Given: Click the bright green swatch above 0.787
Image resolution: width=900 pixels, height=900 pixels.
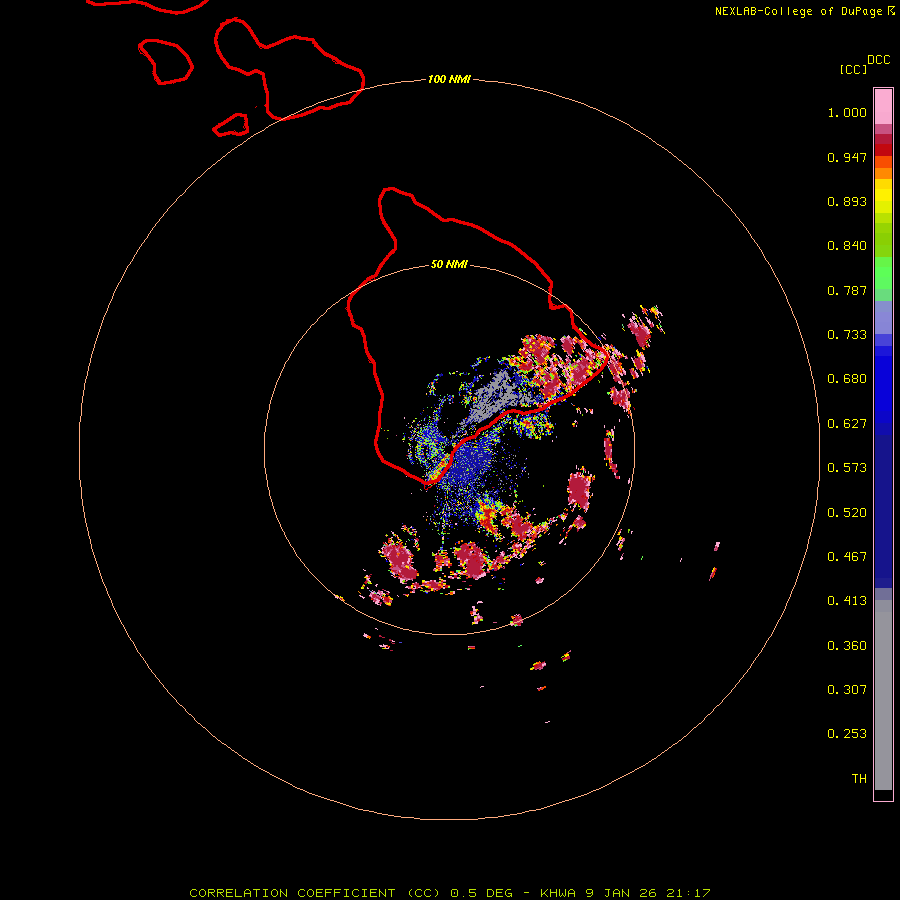Looking at the screenshot, I should coord(883,273).
